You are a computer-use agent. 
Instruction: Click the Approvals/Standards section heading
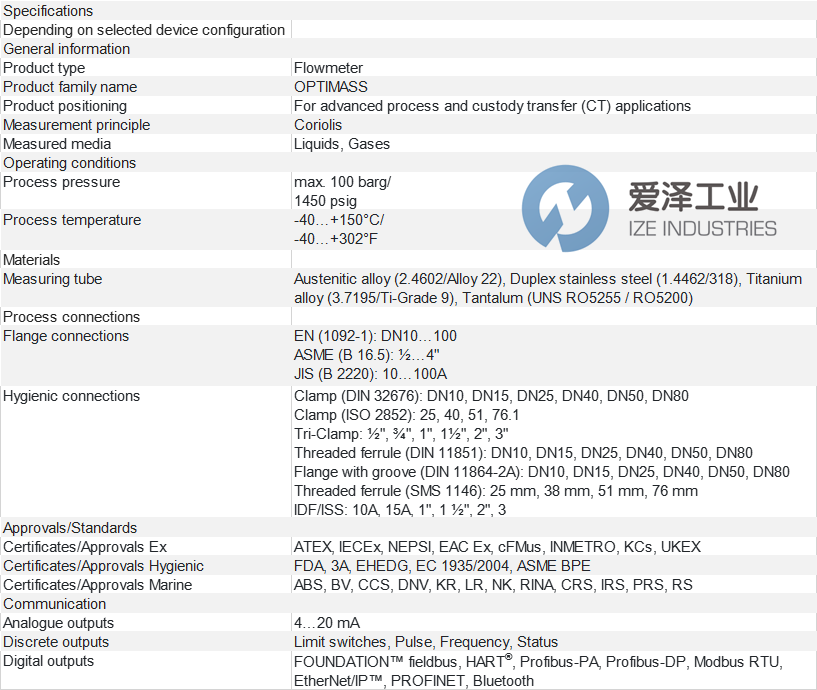coord(70,528)
